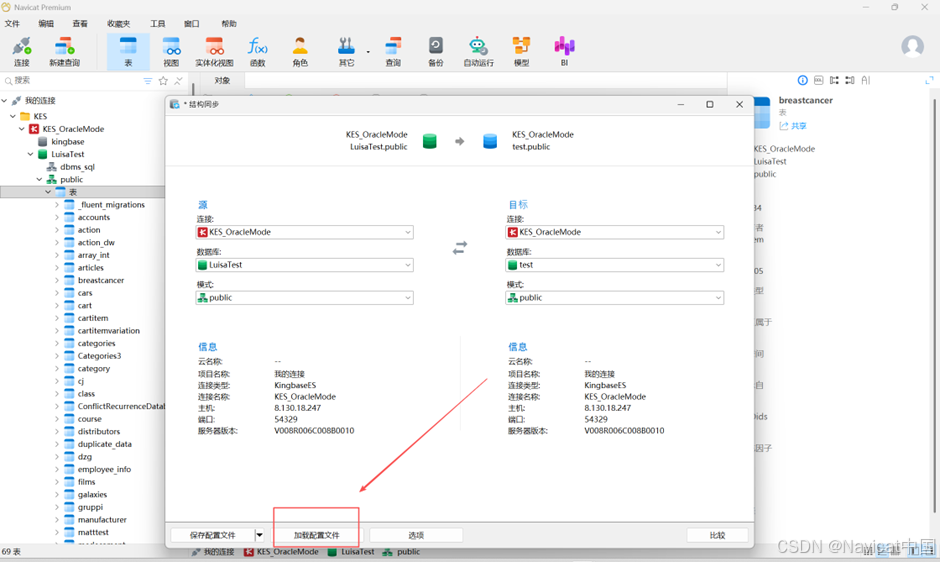
Task: Collapse the LuisaTest database node
Action: (31, 154)
